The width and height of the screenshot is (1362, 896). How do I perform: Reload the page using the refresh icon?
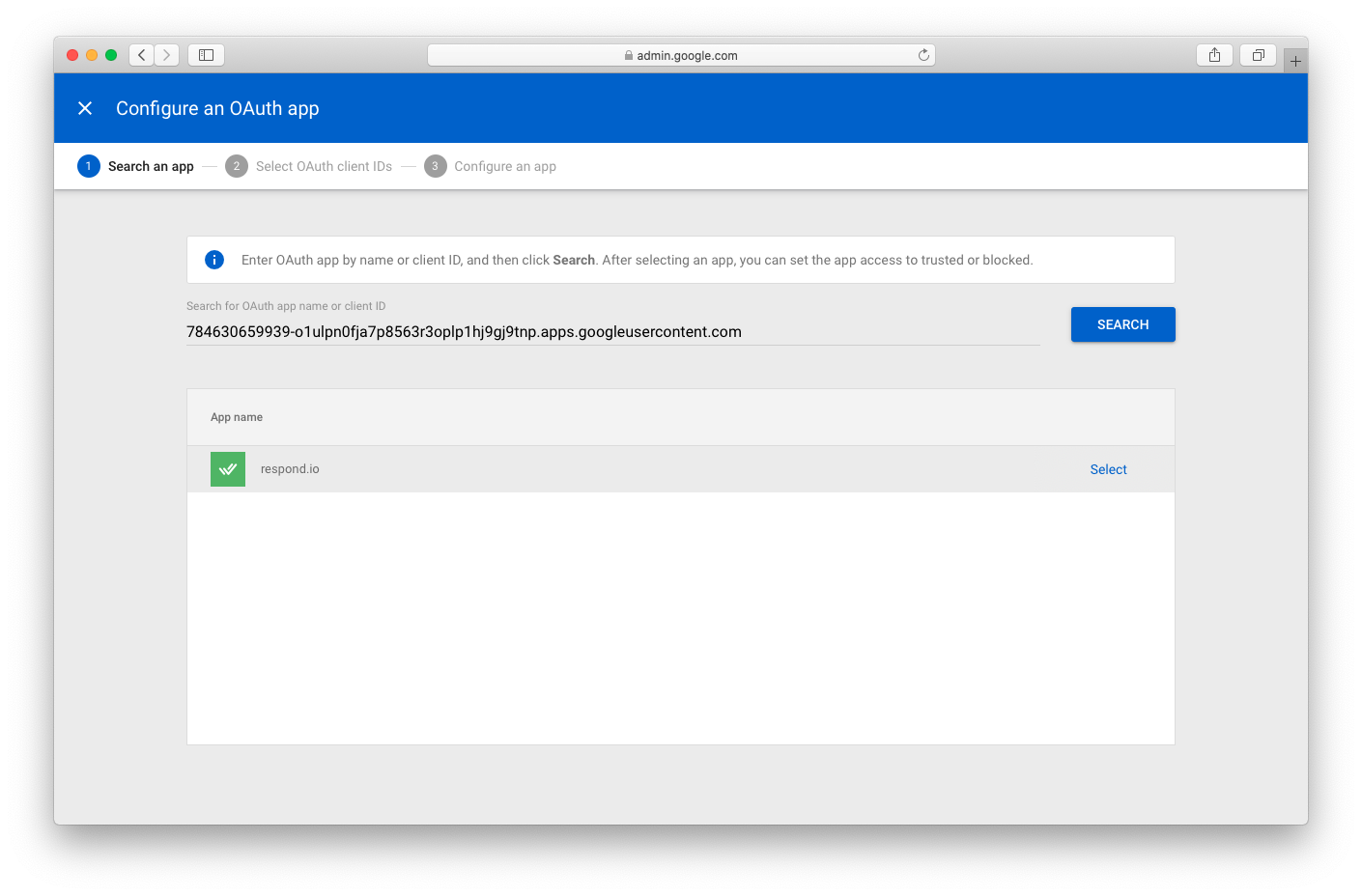(x=922, y=55)
